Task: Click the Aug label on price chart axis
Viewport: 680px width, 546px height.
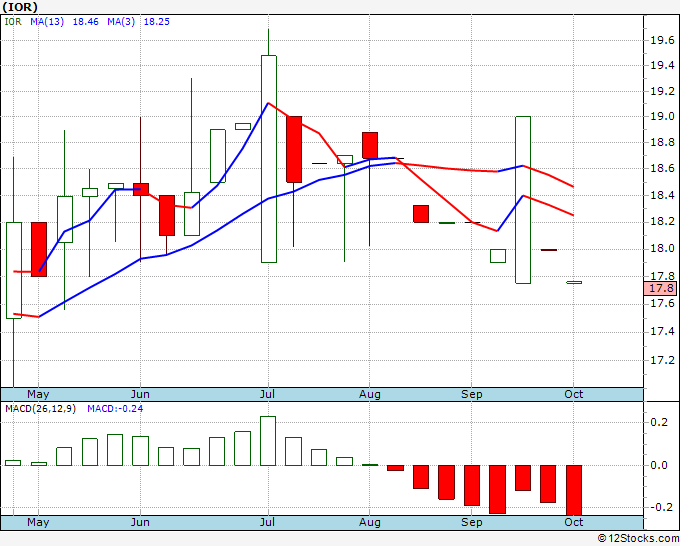Action: [369, 394]
